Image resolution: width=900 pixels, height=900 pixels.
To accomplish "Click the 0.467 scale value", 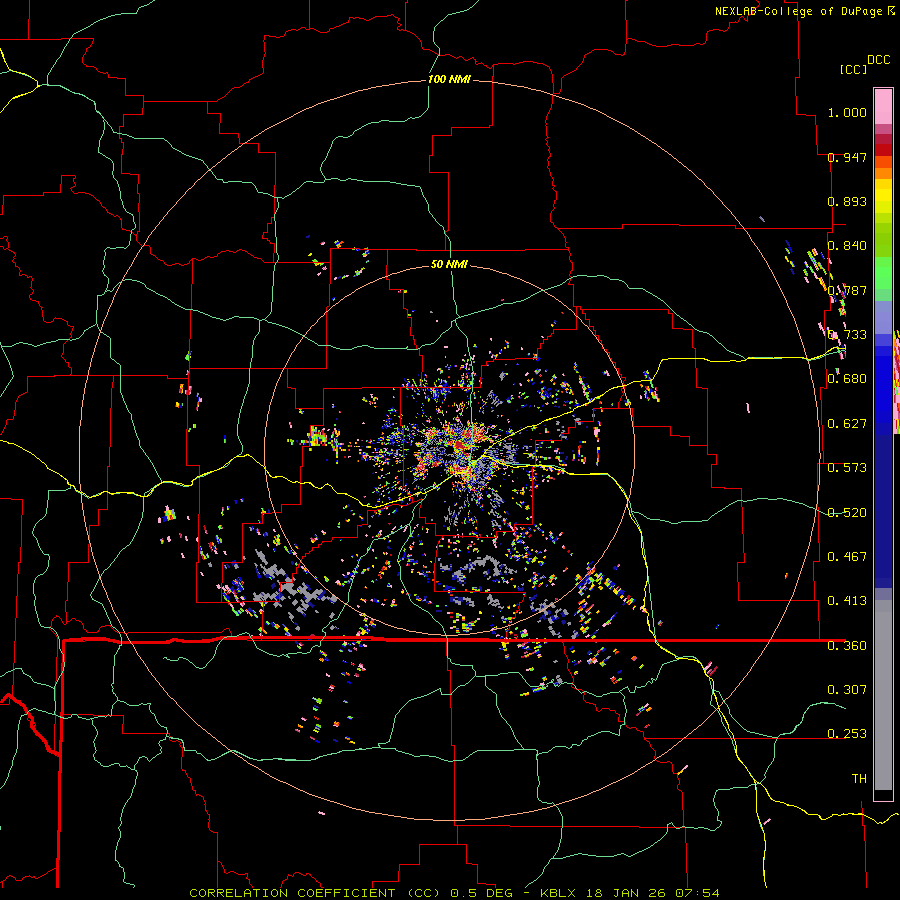I will (847, 557).
